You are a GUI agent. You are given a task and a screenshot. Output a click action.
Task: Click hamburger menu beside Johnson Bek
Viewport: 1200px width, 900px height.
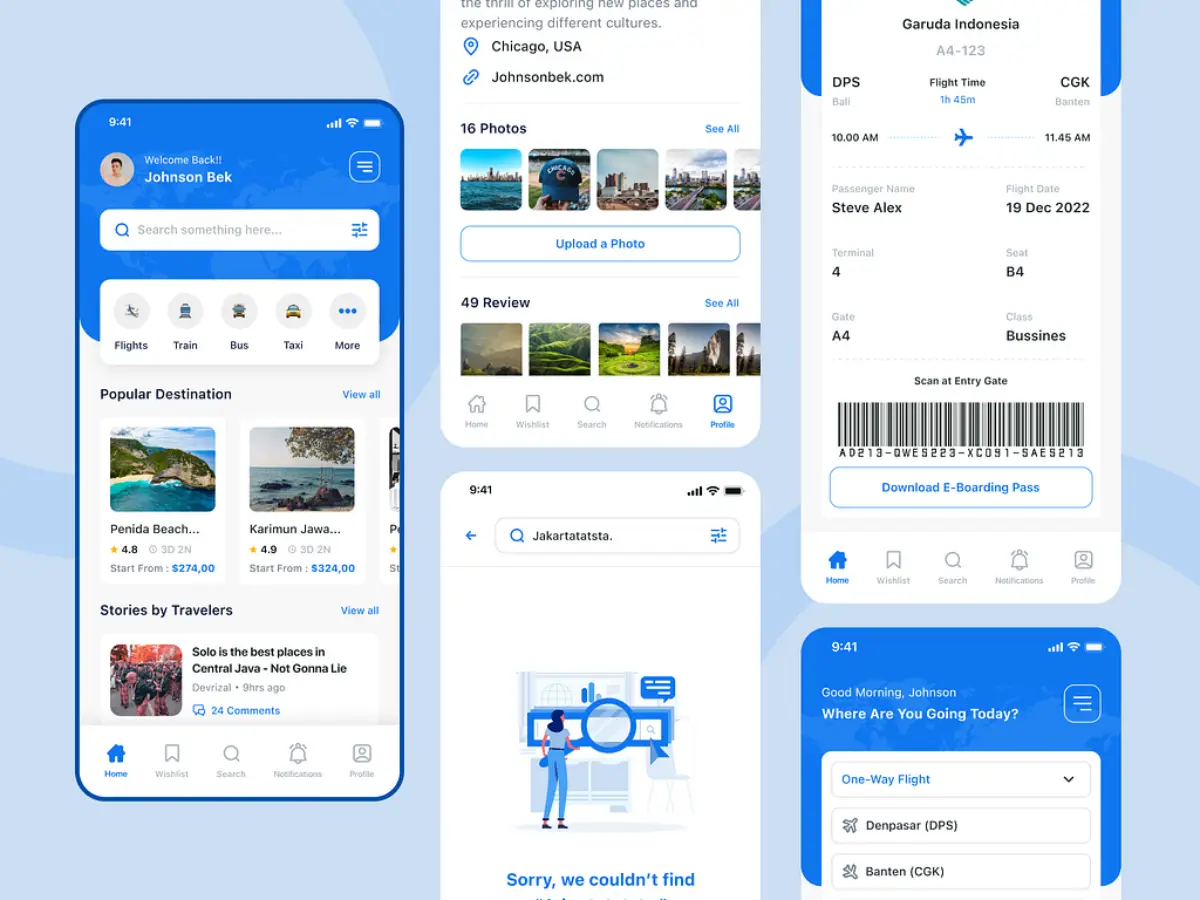coord(364,167)
